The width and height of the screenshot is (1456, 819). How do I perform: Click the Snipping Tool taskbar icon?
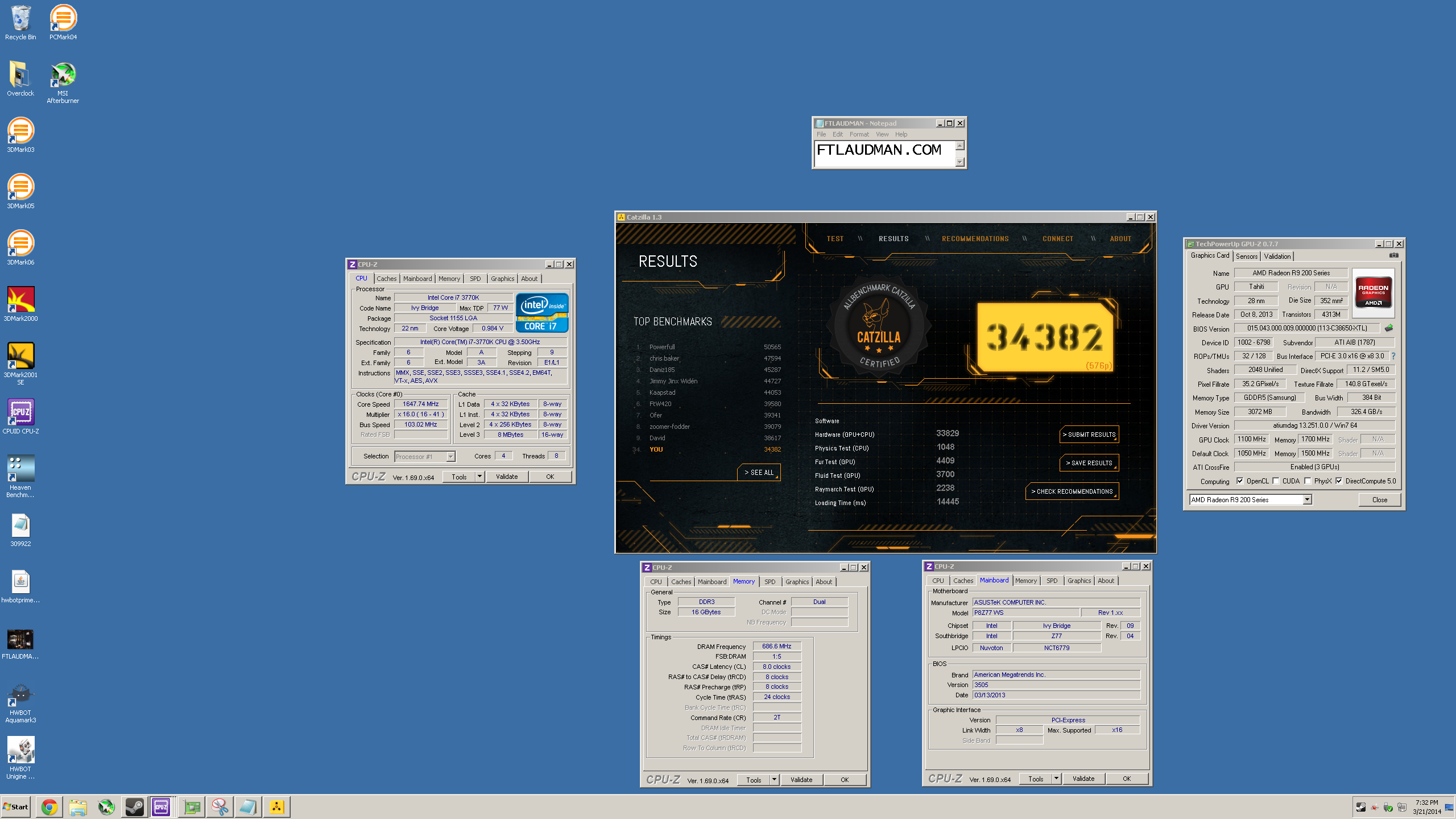pyautogui.click(x=220, y=807)
